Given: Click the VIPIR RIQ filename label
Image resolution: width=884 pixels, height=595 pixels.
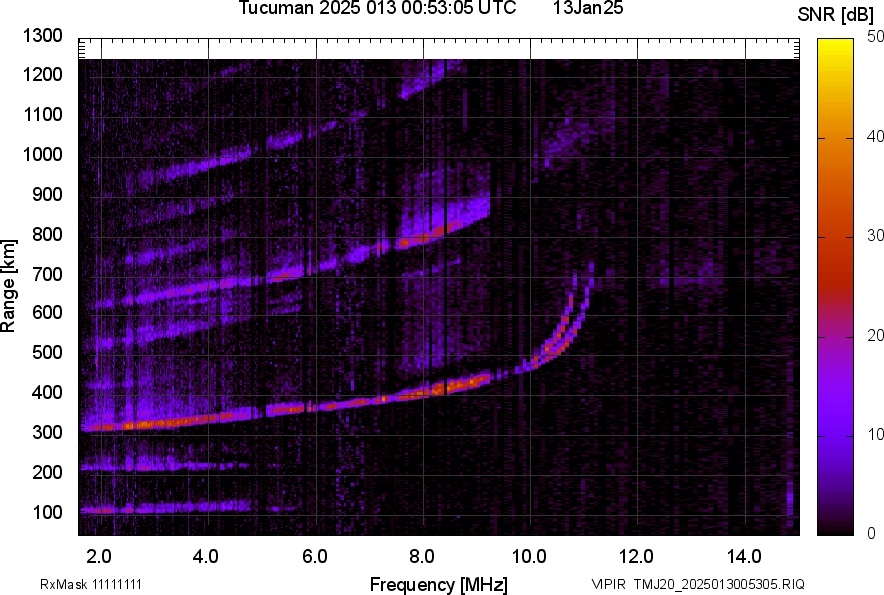Looking at the screenshot, I should pyautogui.click(x=697, y=584).
